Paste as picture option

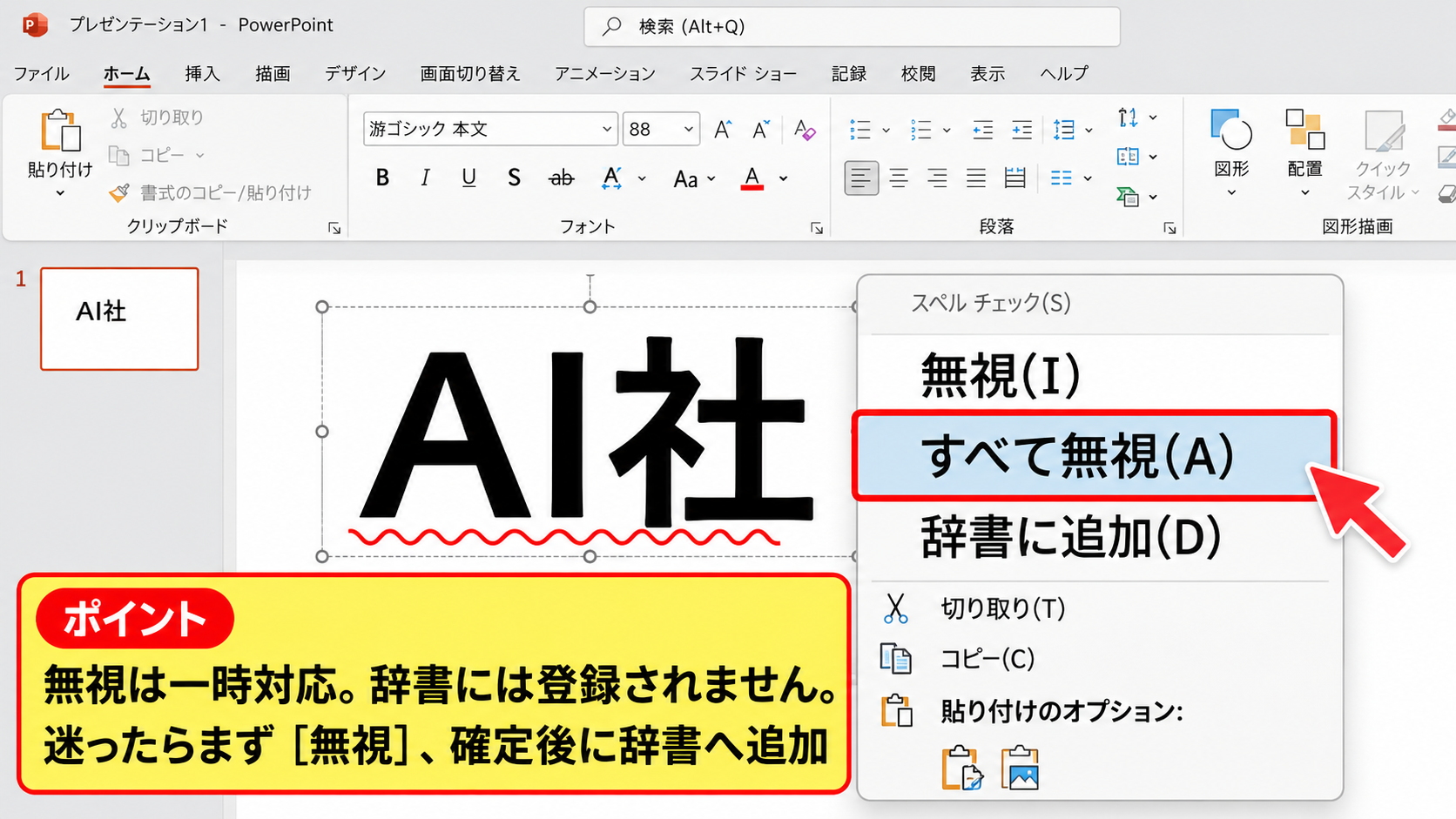pos(1020,768)
